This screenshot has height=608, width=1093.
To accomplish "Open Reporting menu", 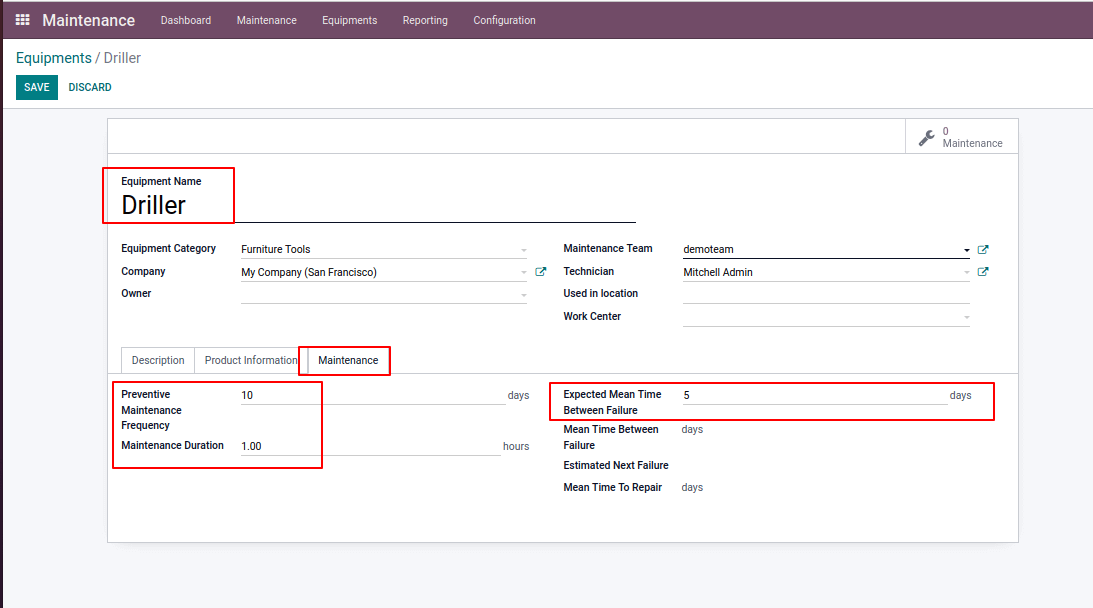I will (425, 20).
